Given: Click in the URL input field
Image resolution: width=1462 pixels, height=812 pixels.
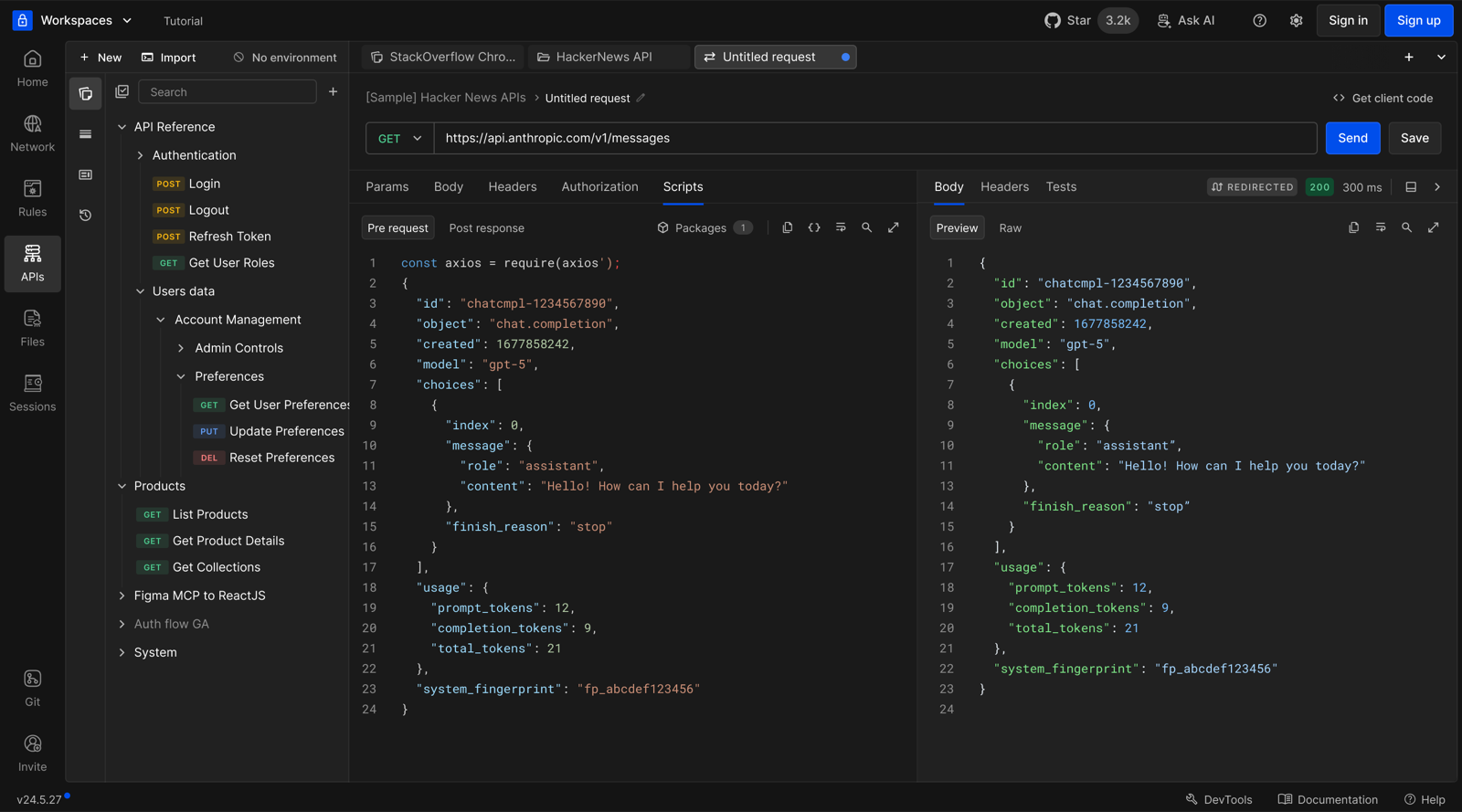Looking at the screenshot, I should point(875,138).
